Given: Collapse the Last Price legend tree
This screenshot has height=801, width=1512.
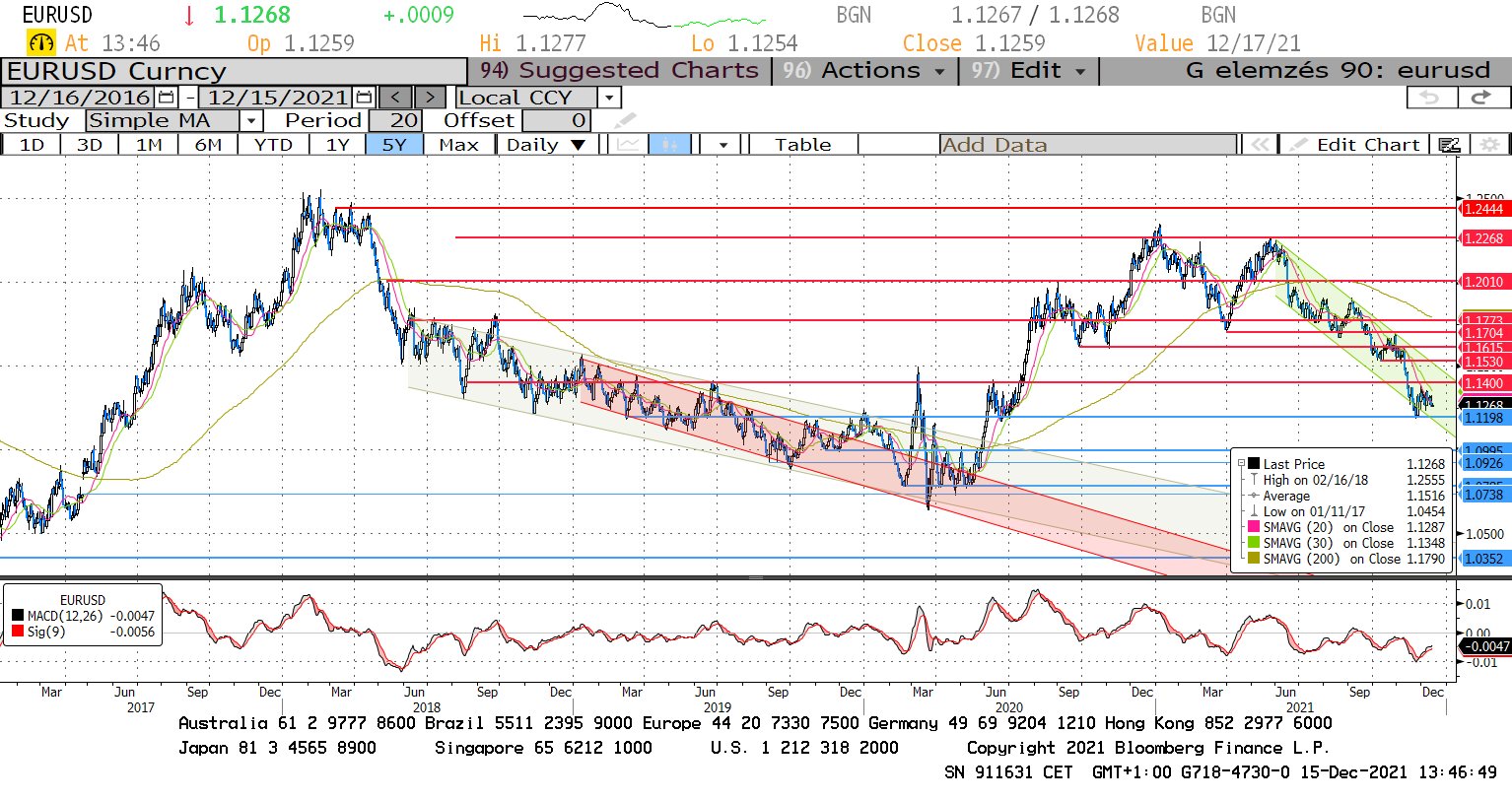Looking at the screenshot, I should click(x=1242, y=463).
